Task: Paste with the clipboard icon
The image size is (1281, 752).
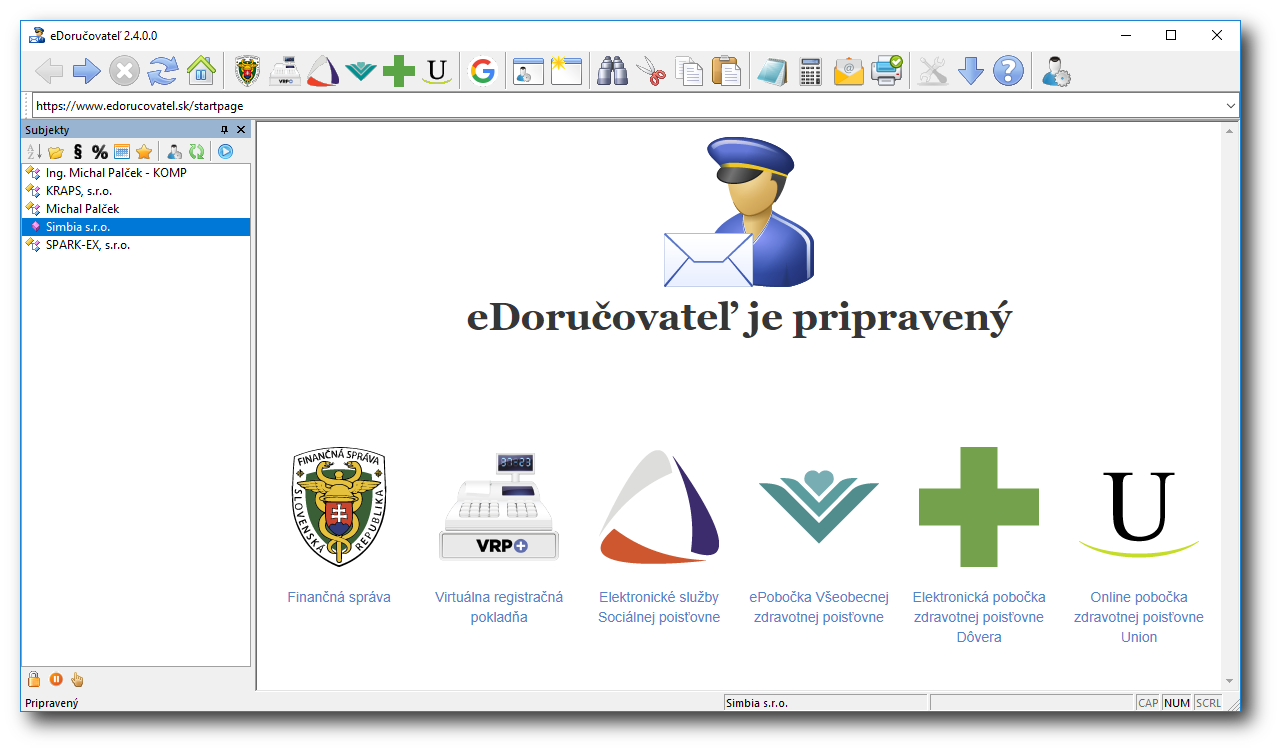Action: (726, 71)
